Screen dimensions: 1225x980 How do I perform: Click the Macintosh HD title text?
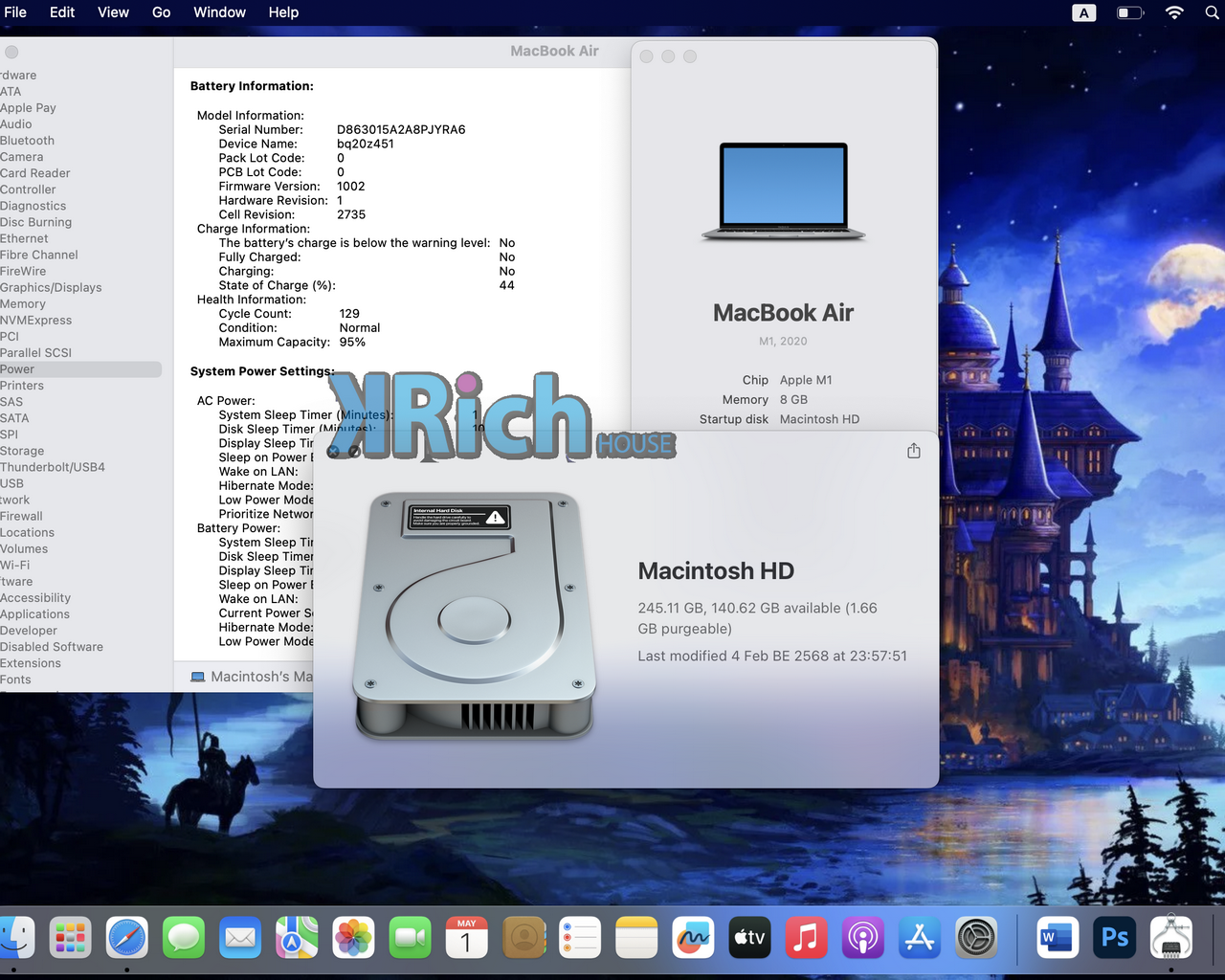pos(716,571)
